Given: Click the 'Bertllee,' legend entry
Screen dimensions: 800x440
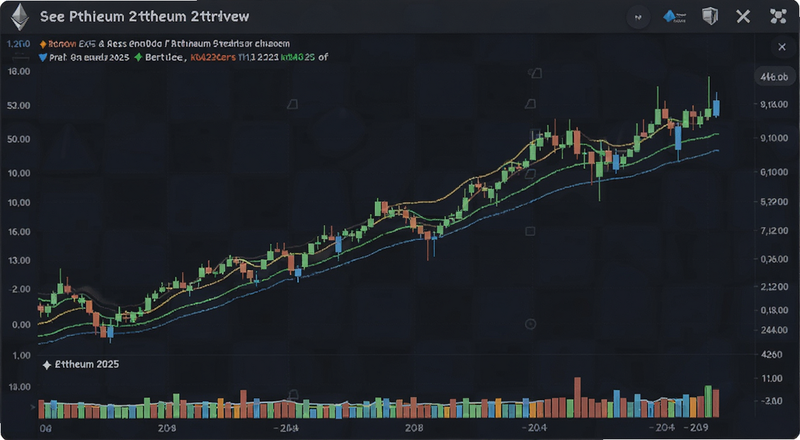Looking at the screenshot, I should point(165,58).
